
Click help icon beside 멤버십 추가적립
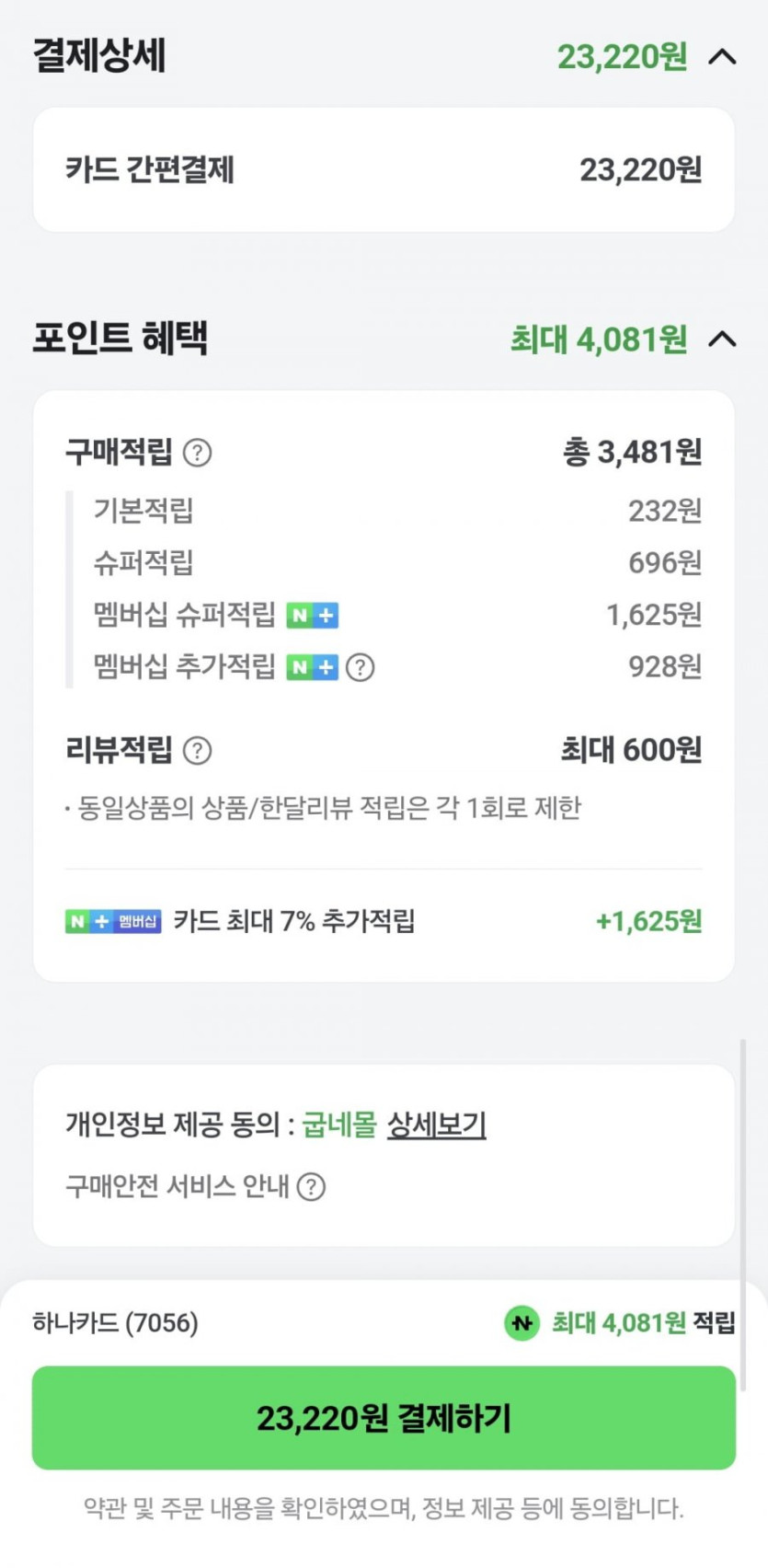click(361, 667)
